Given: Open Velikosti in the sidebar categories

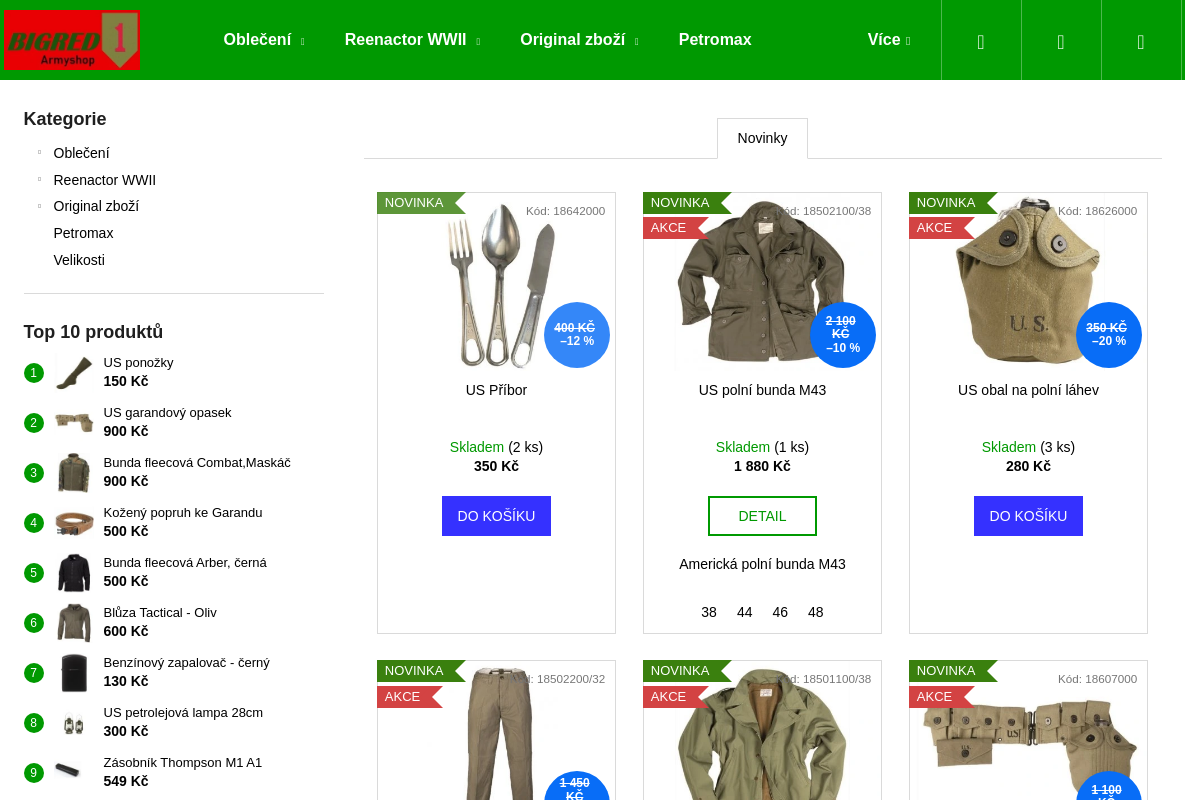Looking at the screenshot, I should 79,260.
